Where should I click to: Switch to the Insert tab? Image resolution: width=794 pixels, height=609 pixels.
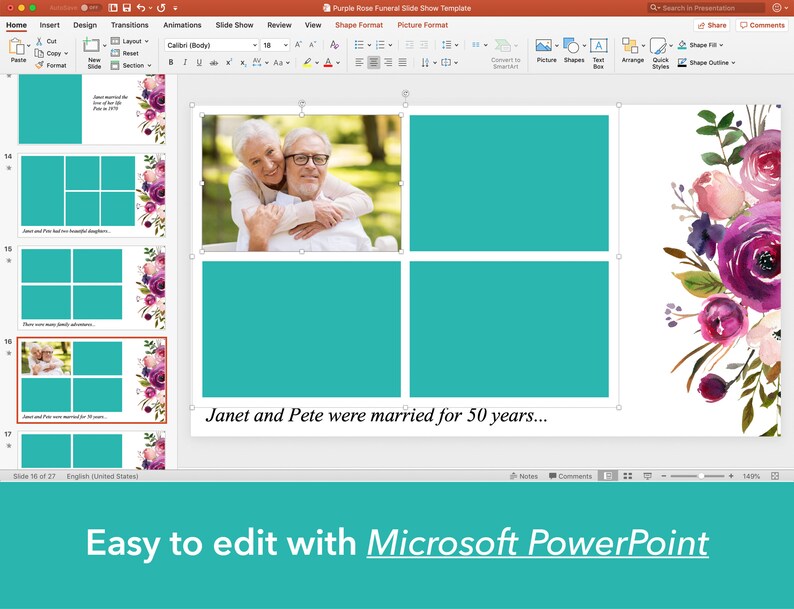50,25
